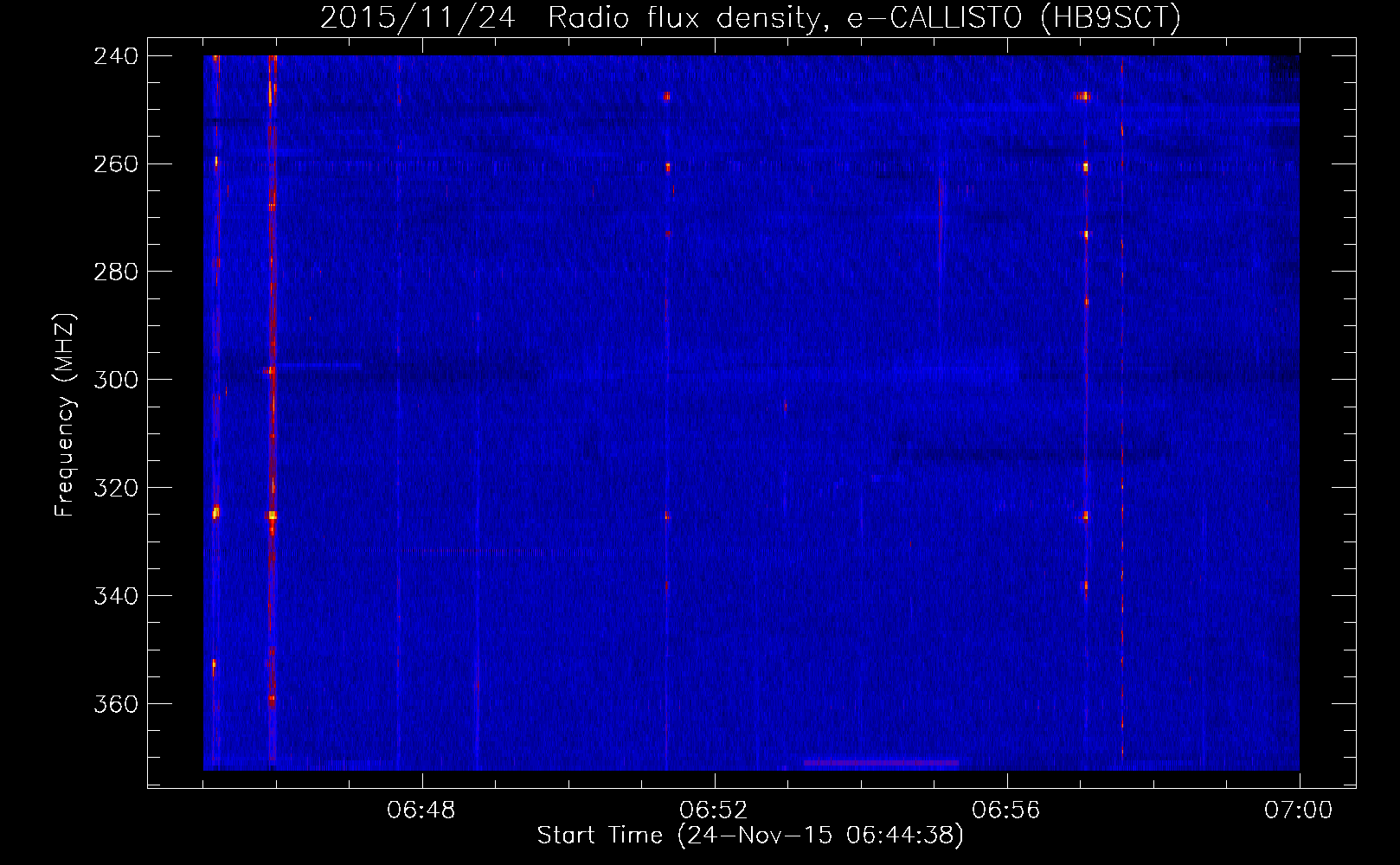Click the 06:52 time tick label
The image size is (1400, 865).
pos(714,811)
